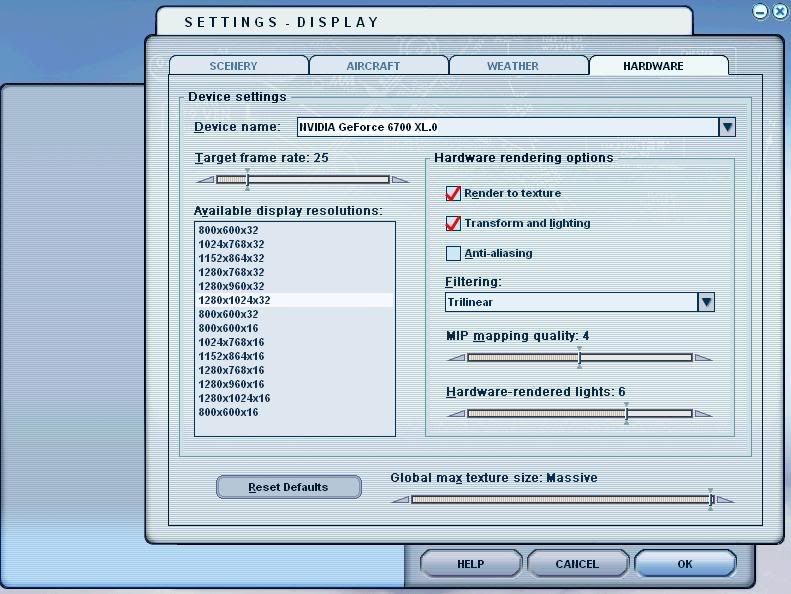Go to the Weather tab
The height and width of the screenshot is (594, 791).
point(518,66)
